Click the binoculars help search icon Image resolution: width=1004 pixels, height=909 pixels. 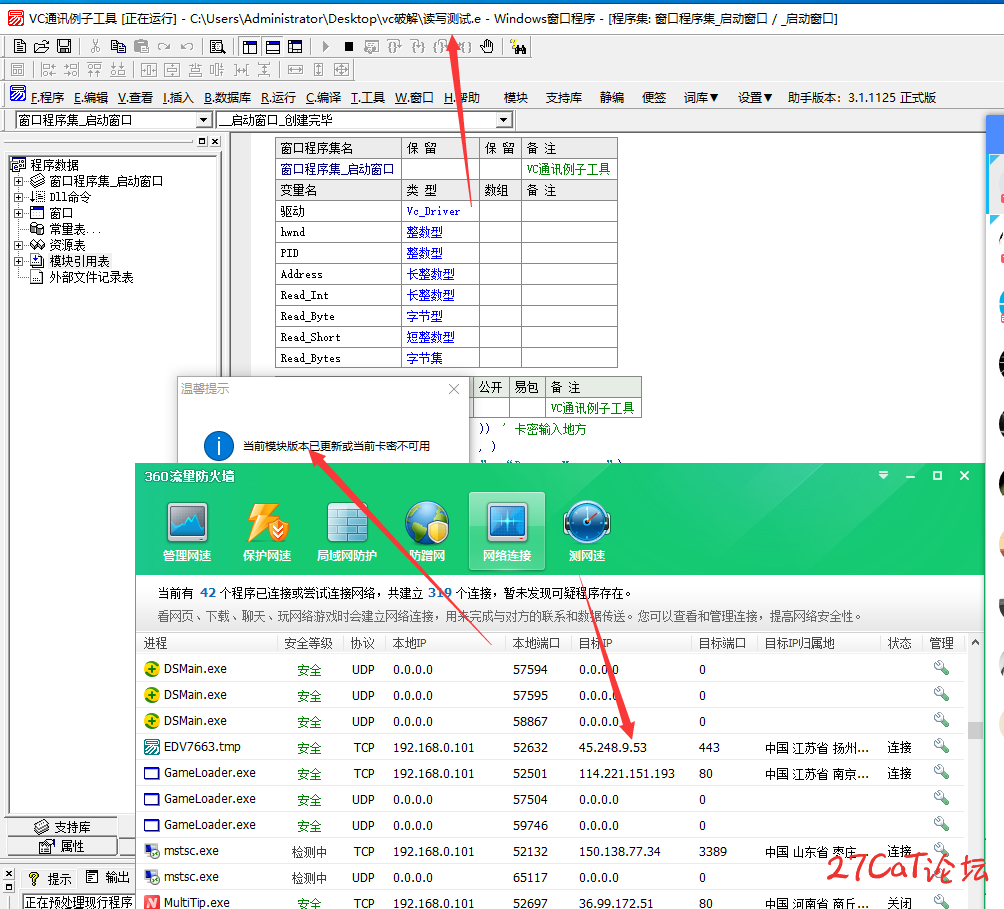coord(518,47)
